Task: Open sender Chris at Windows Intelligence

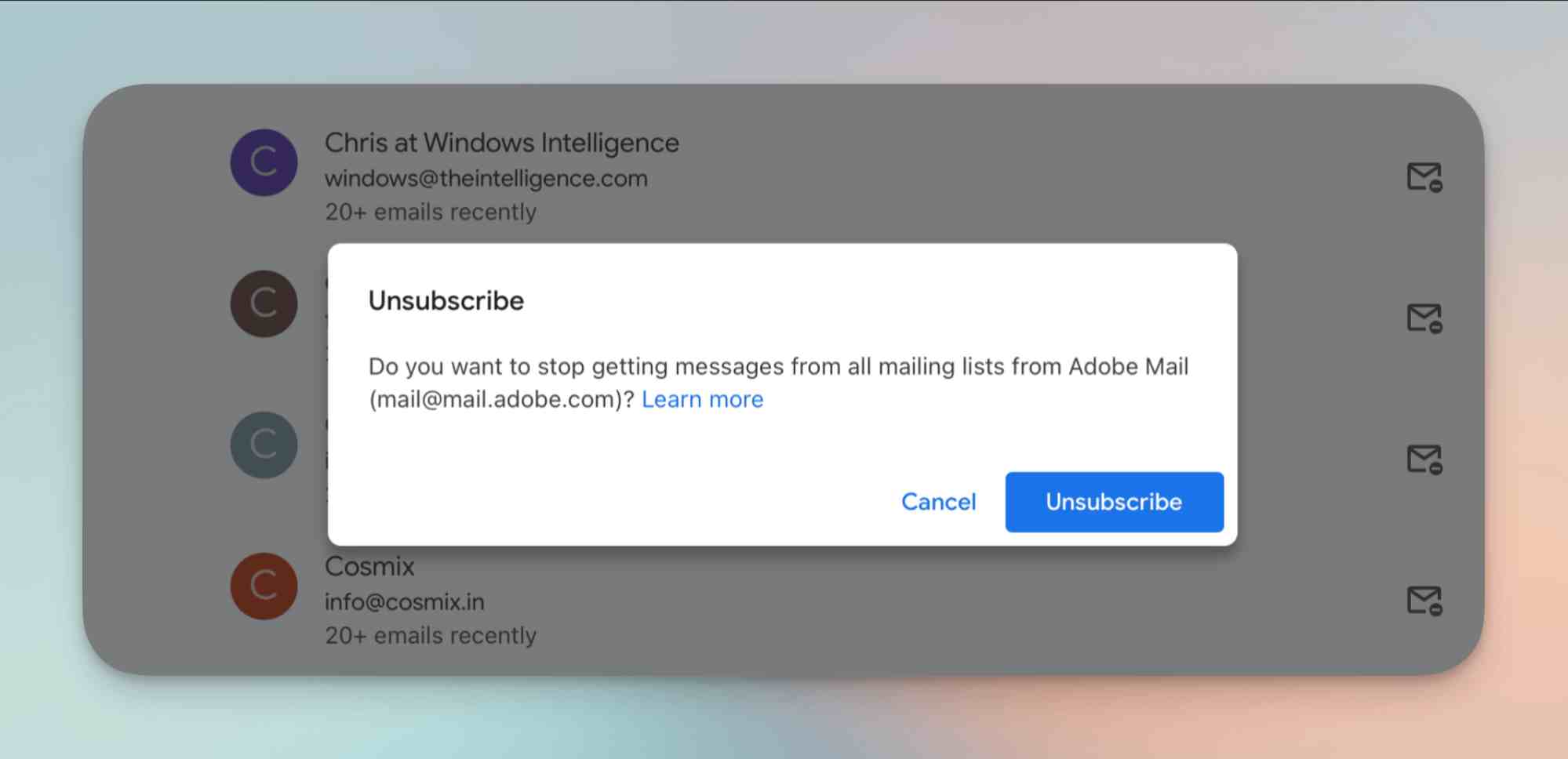Action: pos(502,143)
